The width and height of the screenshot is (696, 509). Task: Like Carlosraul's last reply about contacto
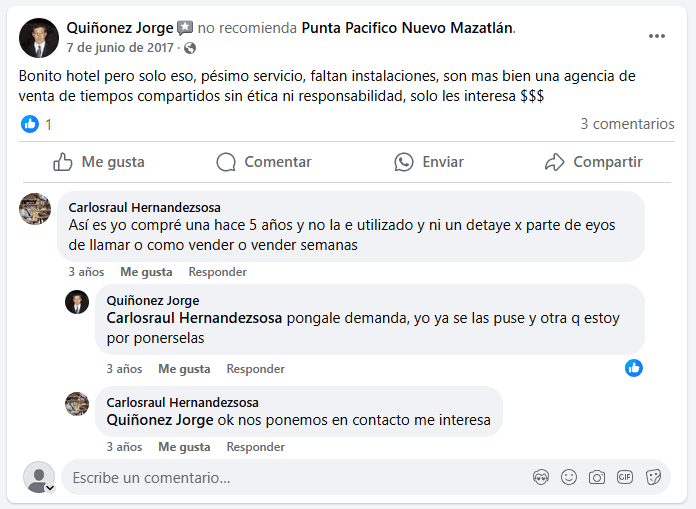(184, 447)
